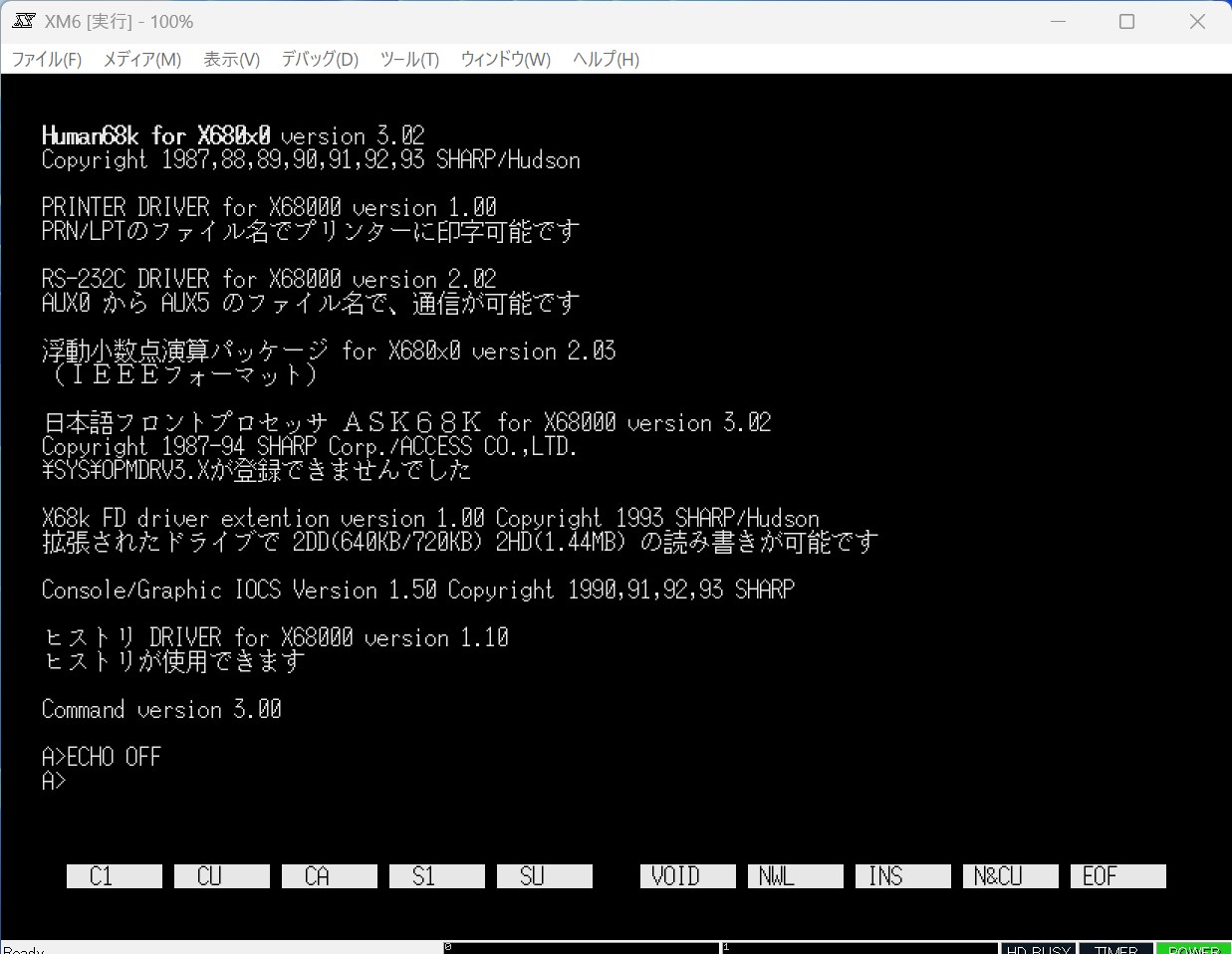Click the CU function key label
1232x954 pixels.
pos(222,876)
